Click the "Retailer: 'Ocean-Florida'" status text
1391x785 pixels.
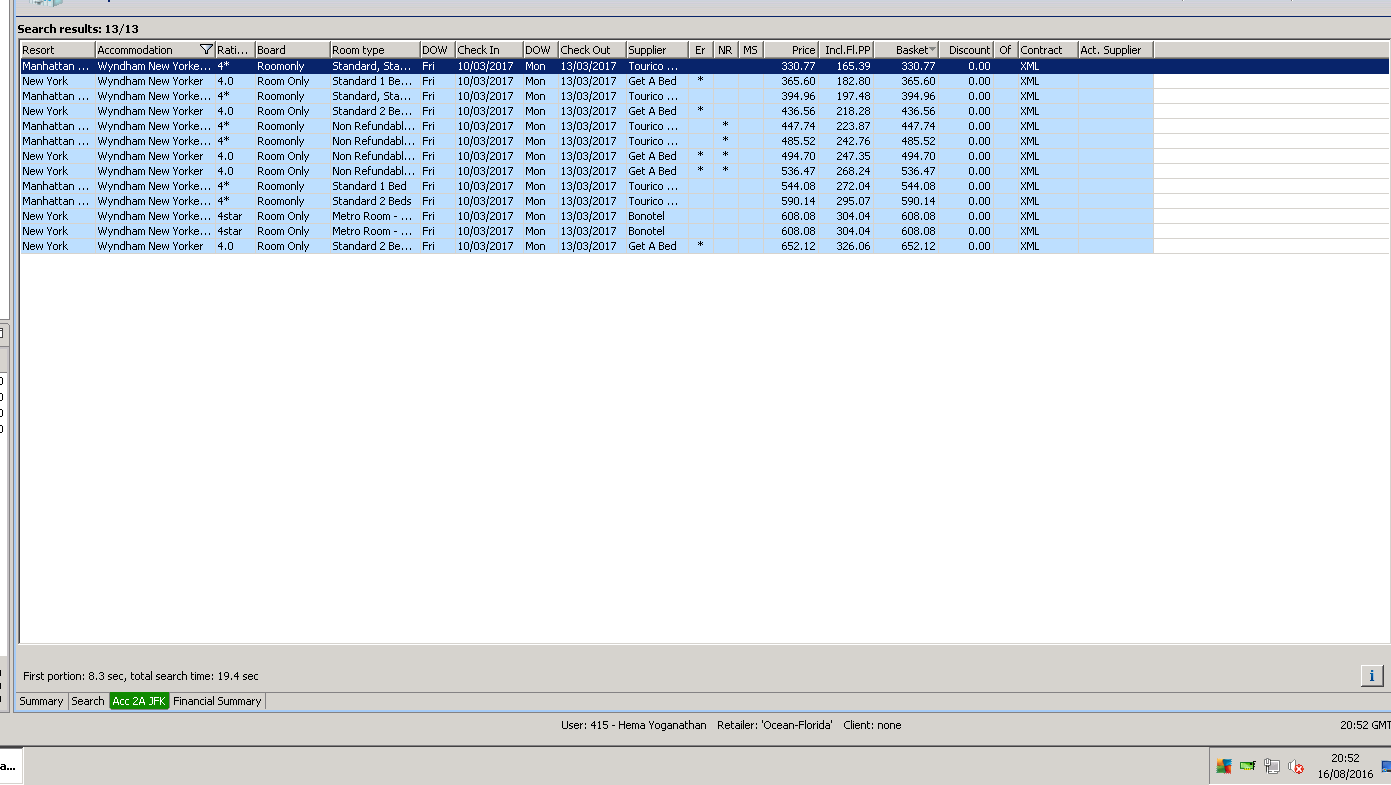[x=775, y=725]
